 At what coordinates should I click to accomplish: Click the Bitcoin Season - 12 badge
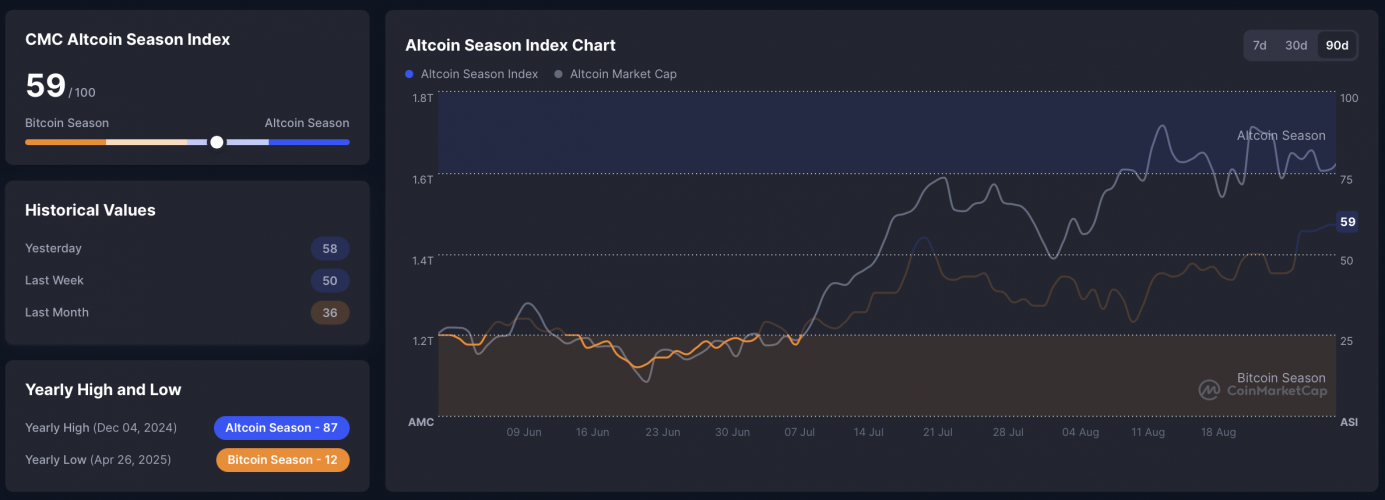(282, 460)
